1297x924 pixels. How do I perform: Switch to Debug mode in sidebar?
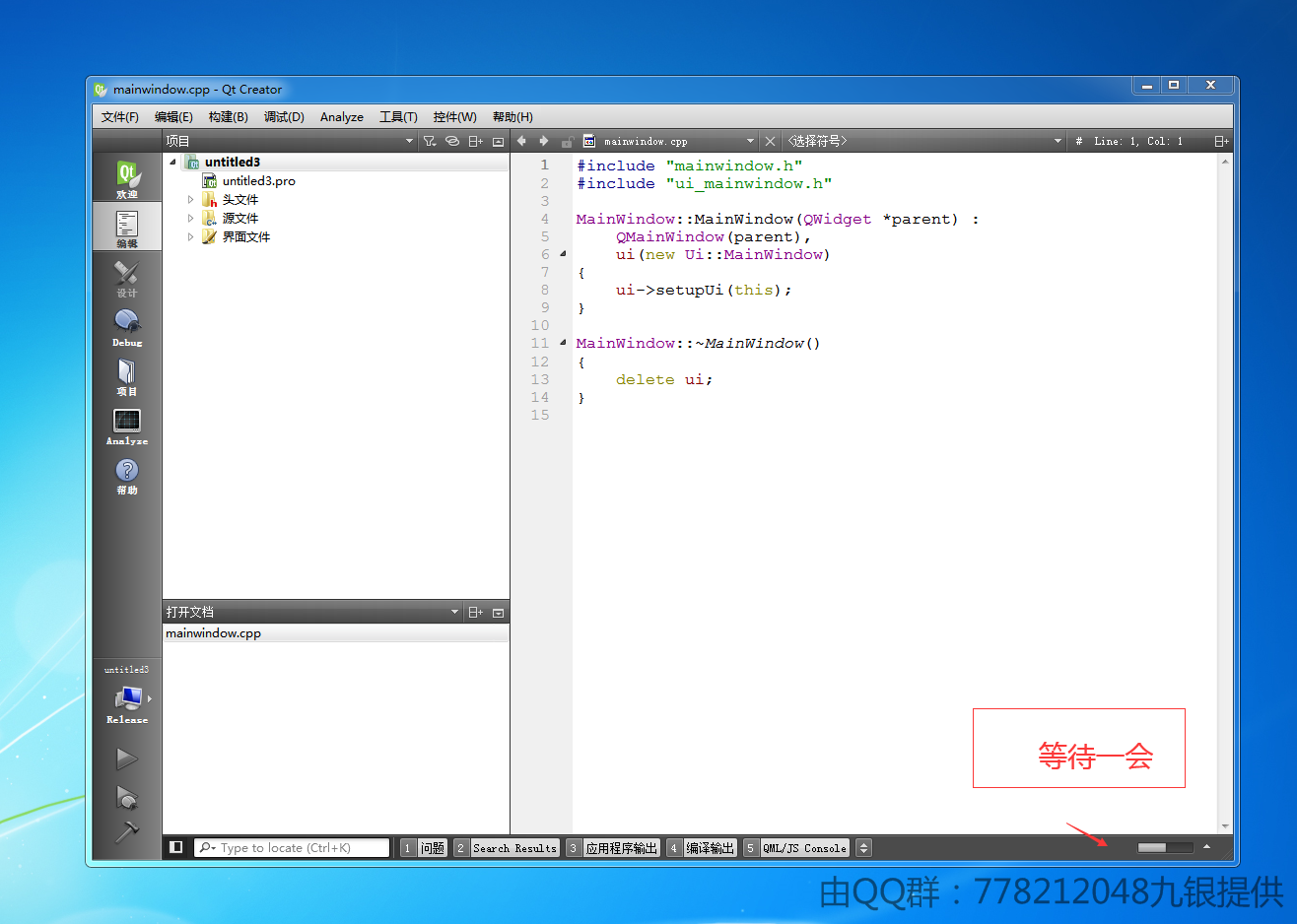click(x=127, y=326)
